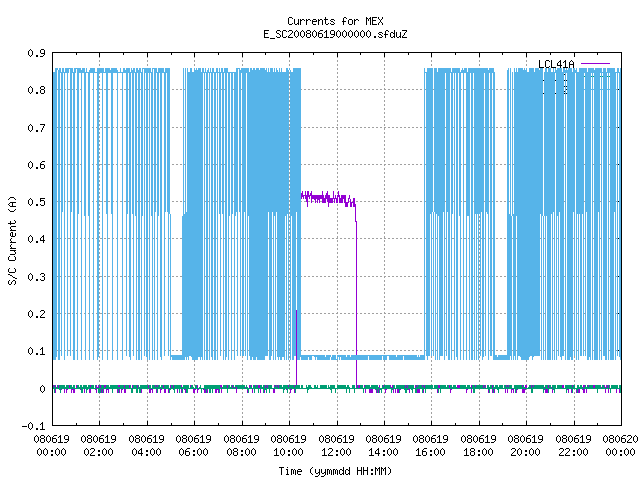Click the x-axis time label '02:00'
The width and height of the screenshot is (640, 480).
pyautogui.click(x=98, y=452)
